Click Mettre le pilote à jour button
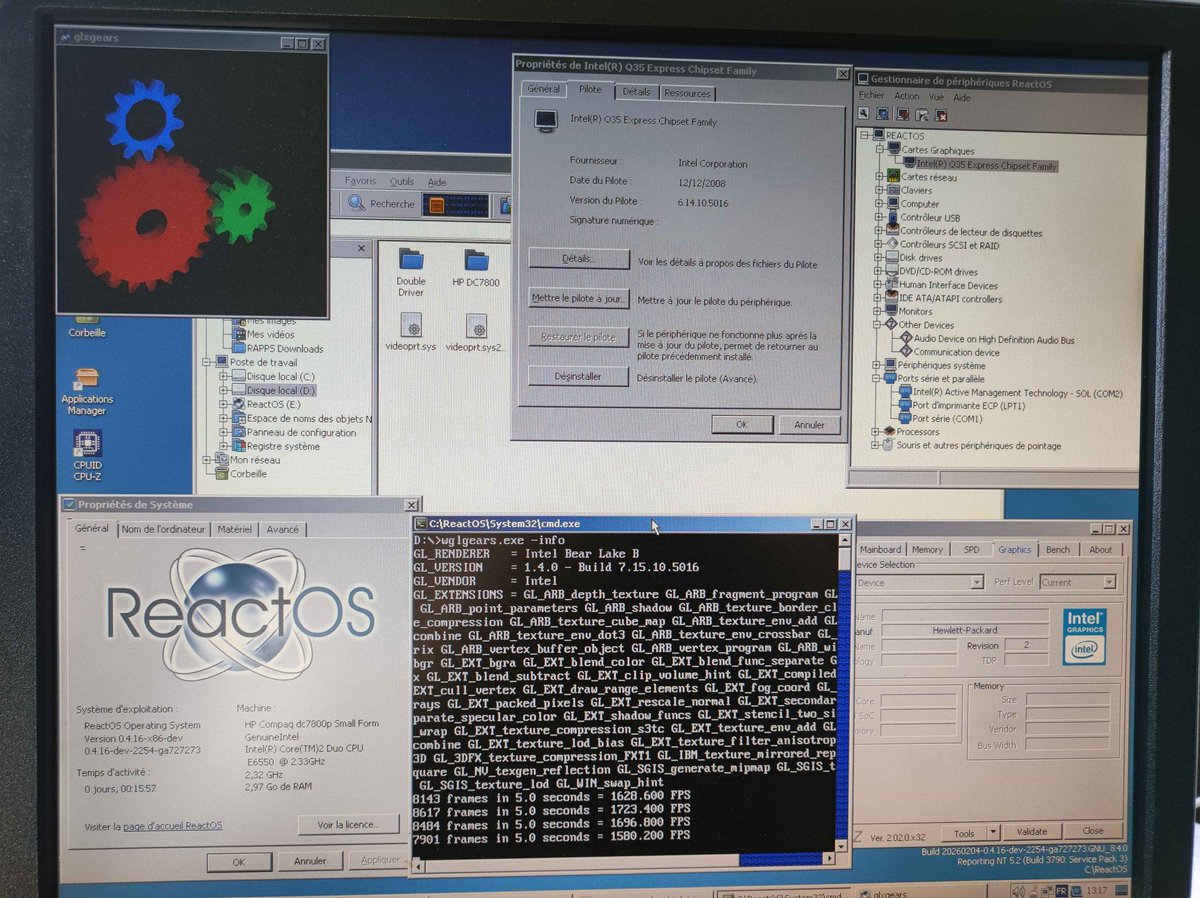1200x898 pixels. 579,298
